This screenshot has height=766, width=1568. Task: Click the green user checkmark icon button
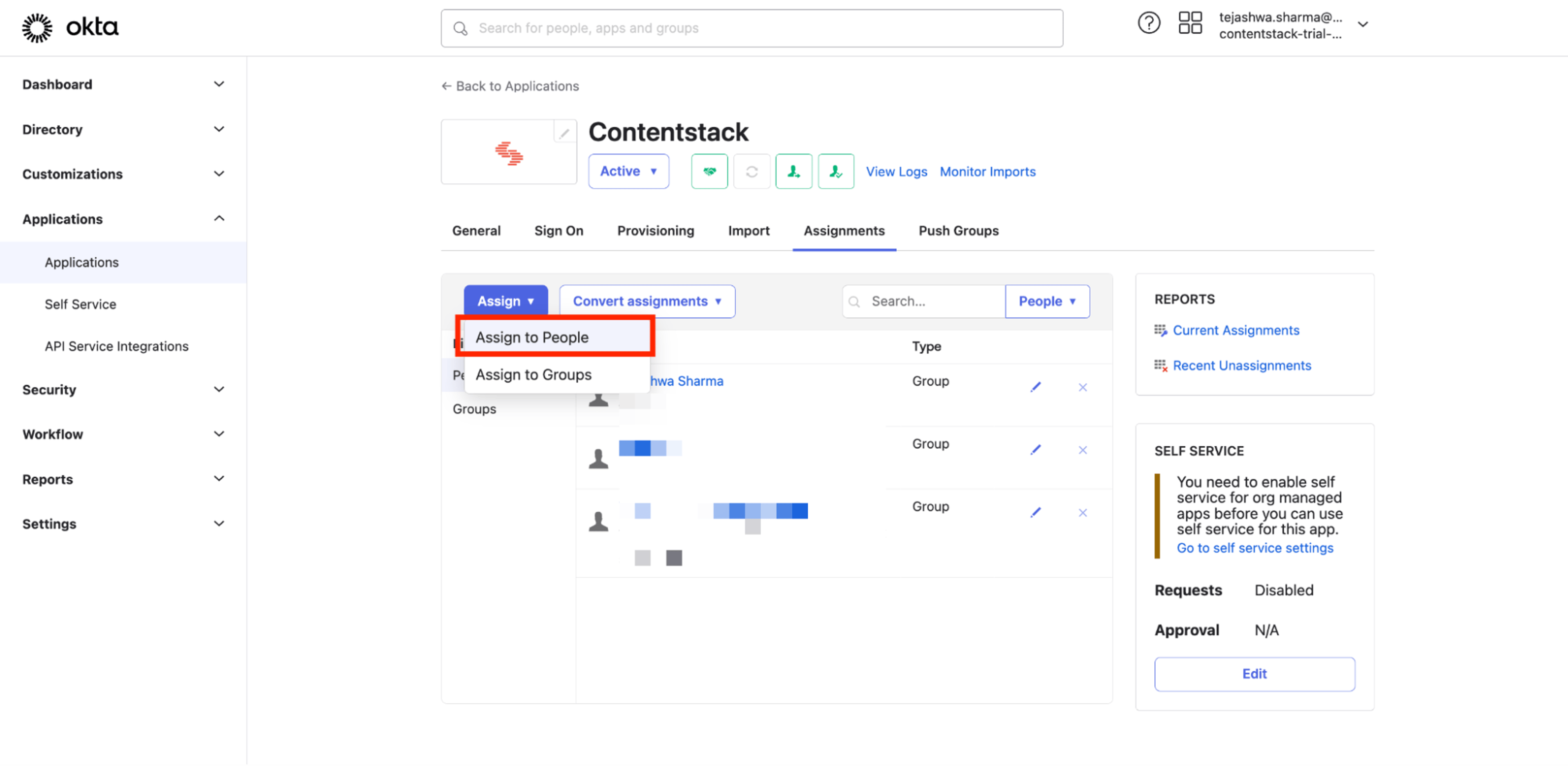(x=836, y=172)
